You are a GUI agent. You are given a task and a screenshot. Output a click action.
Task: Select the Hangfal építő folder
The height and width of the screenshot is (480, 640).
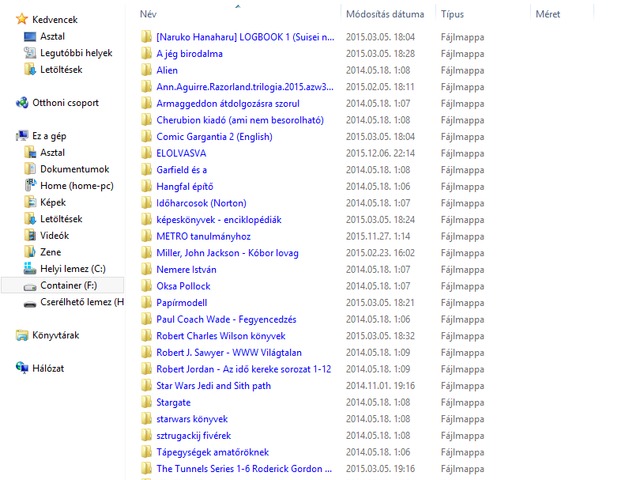point(185,187)
